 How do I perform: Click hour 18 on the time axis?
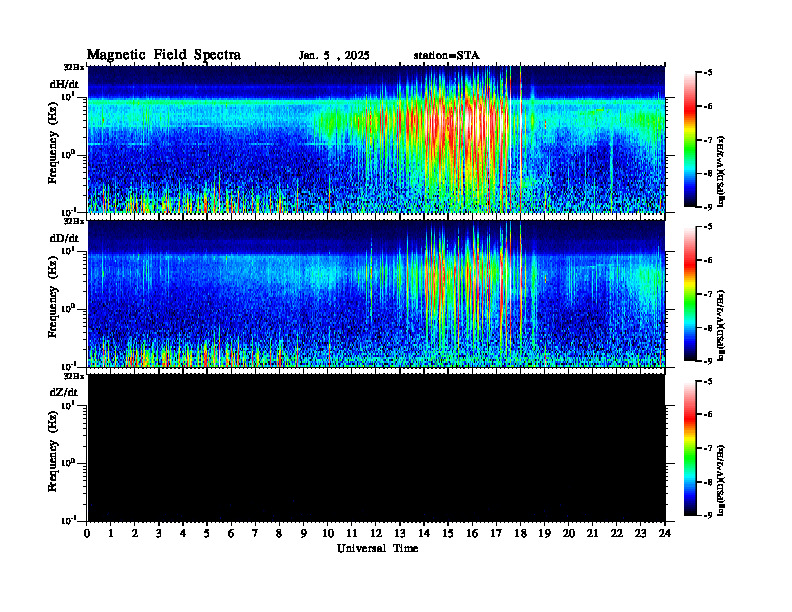point(520,534)
